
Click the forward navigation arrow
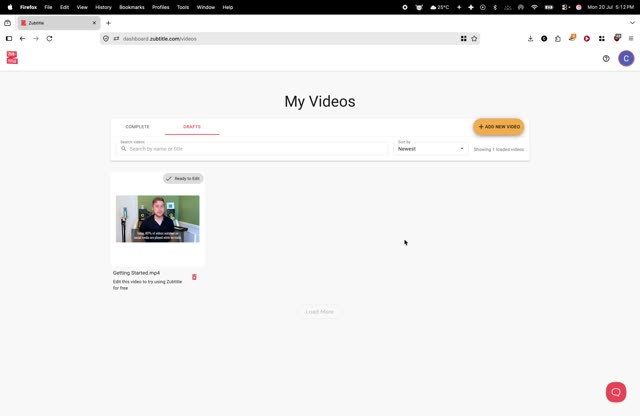[36, 38]
